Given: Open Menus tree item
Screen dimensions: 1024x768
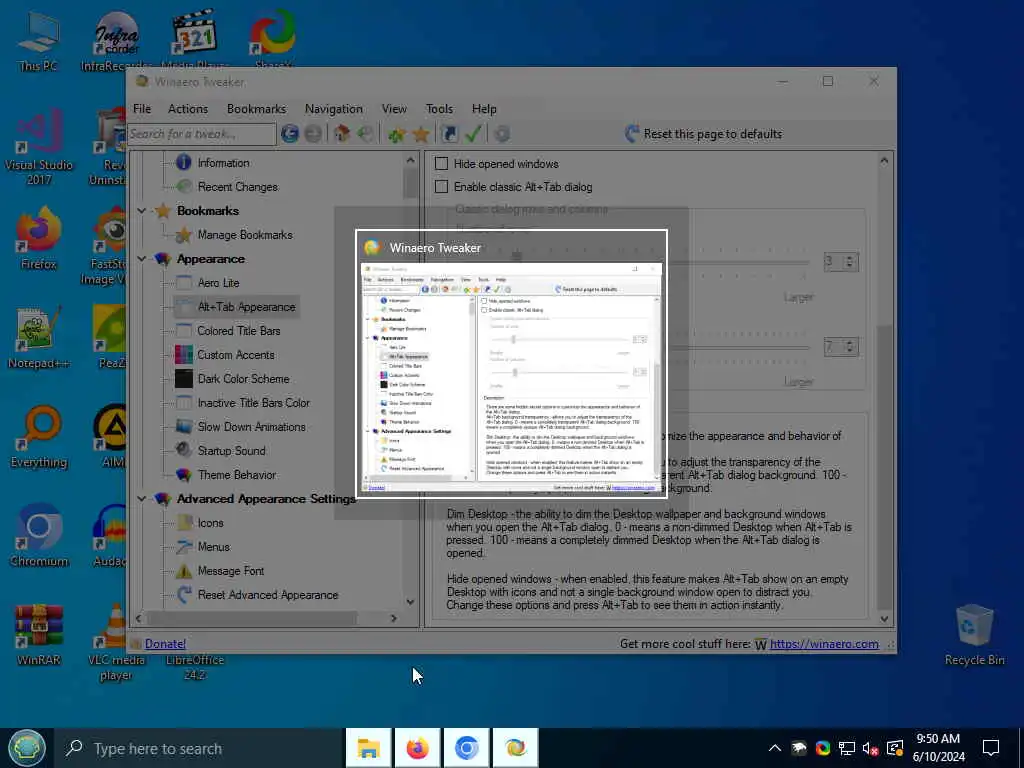Looking at the screenshot, I should click(214, 547).
